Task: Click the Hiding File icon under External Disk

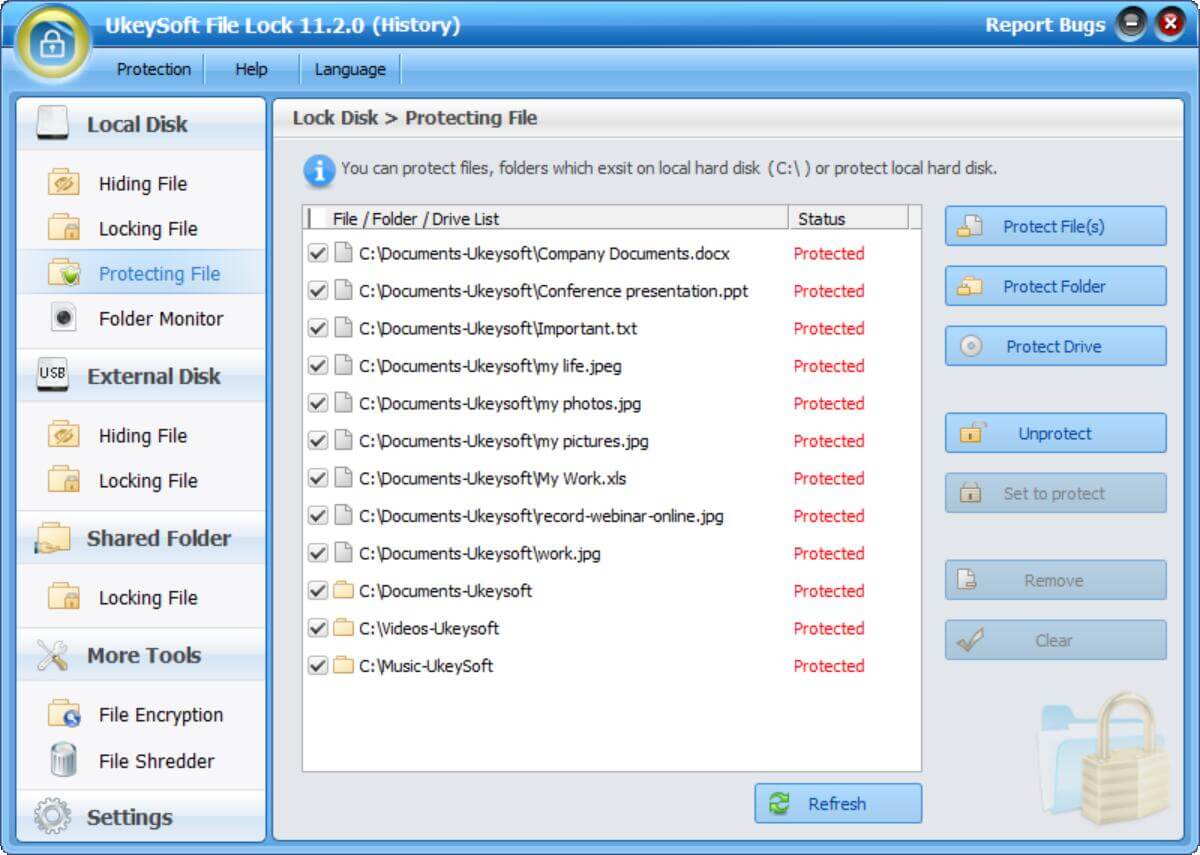Action: pyautogui.click(x=64, y=435)
